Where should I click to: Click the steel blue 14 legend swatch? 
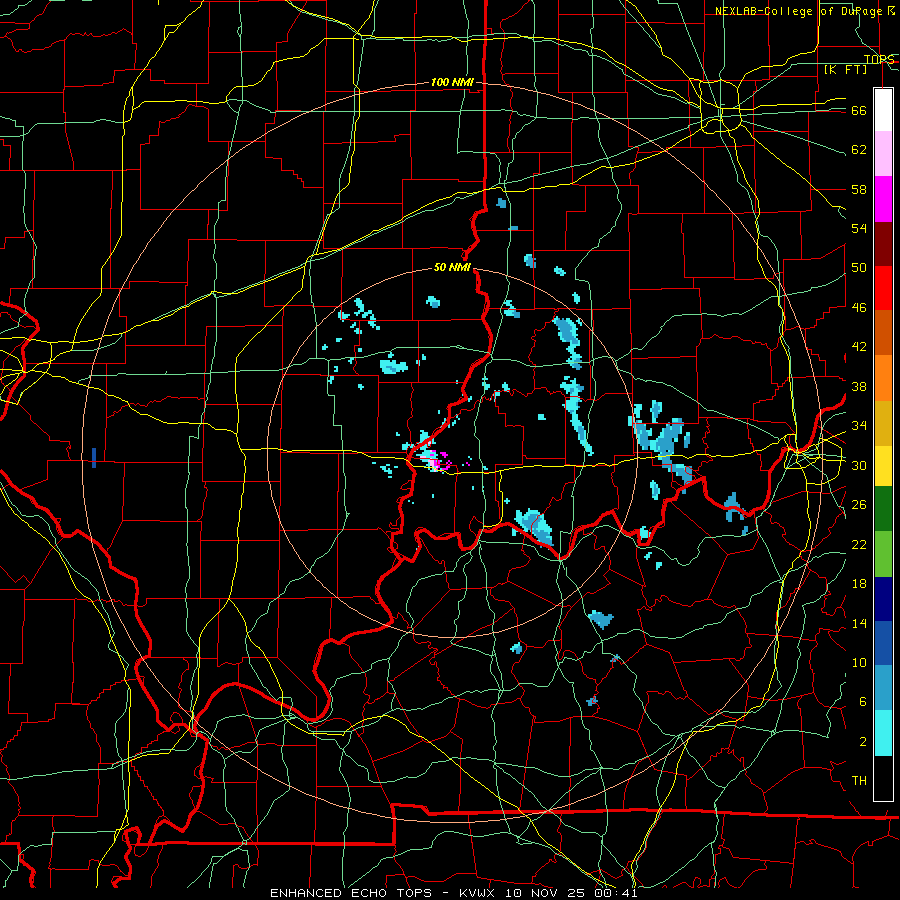click(x=883, y=688)
